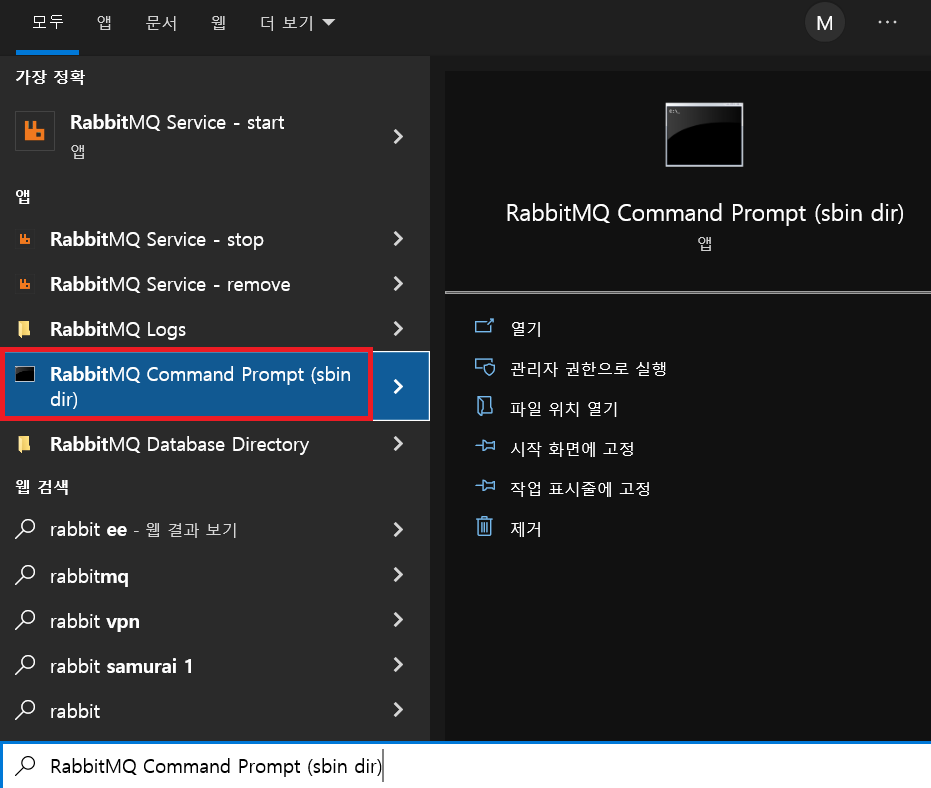Expand RabbitMQ Logs details arrow
Screen dimensions: 931x788
pos(398,328)
